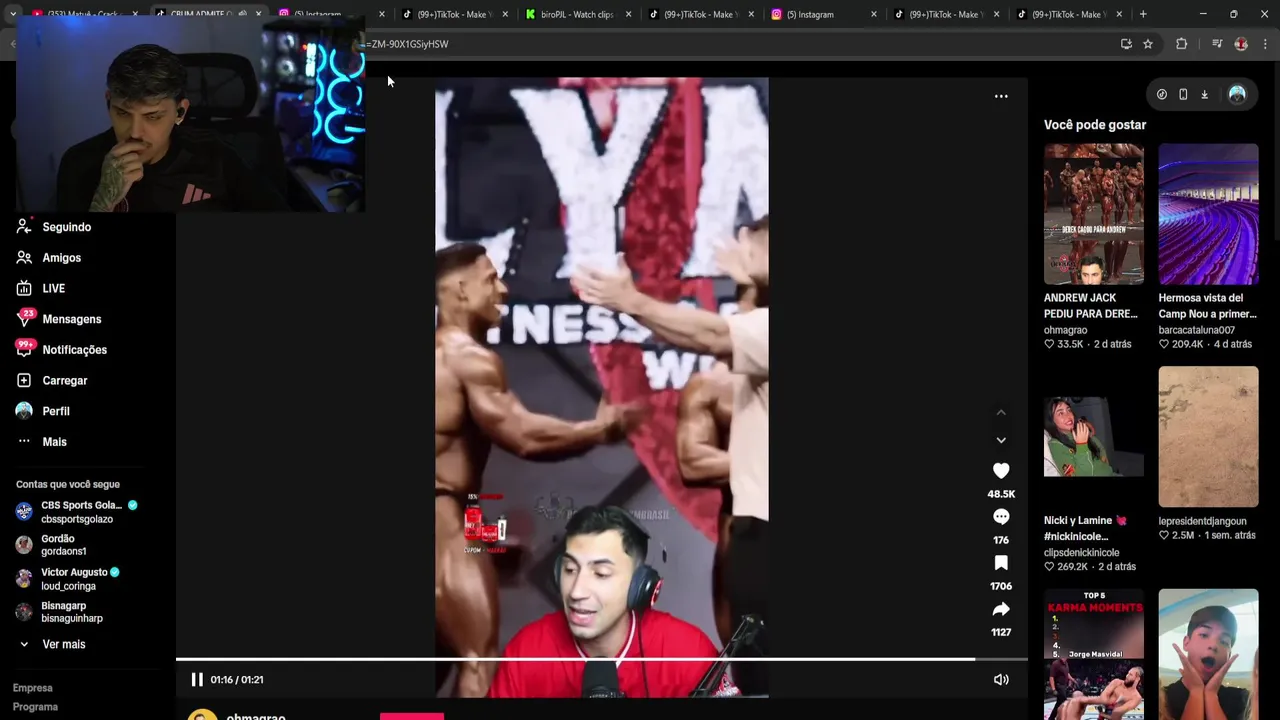Click the Chrome profile avatar in the toolbar
This screenshot has height=720, width=1280.
[1241, 44]
